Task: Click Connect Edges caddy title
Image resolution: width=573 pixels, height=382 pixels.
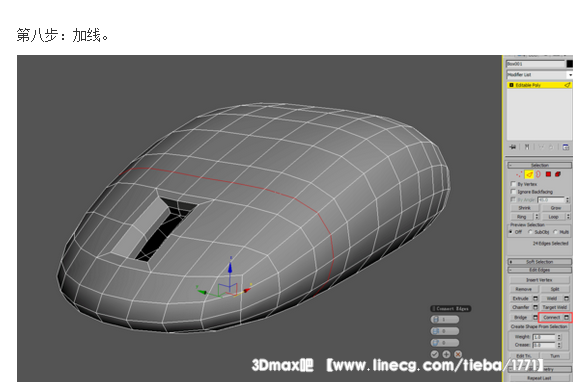Action: coord(451,309)
